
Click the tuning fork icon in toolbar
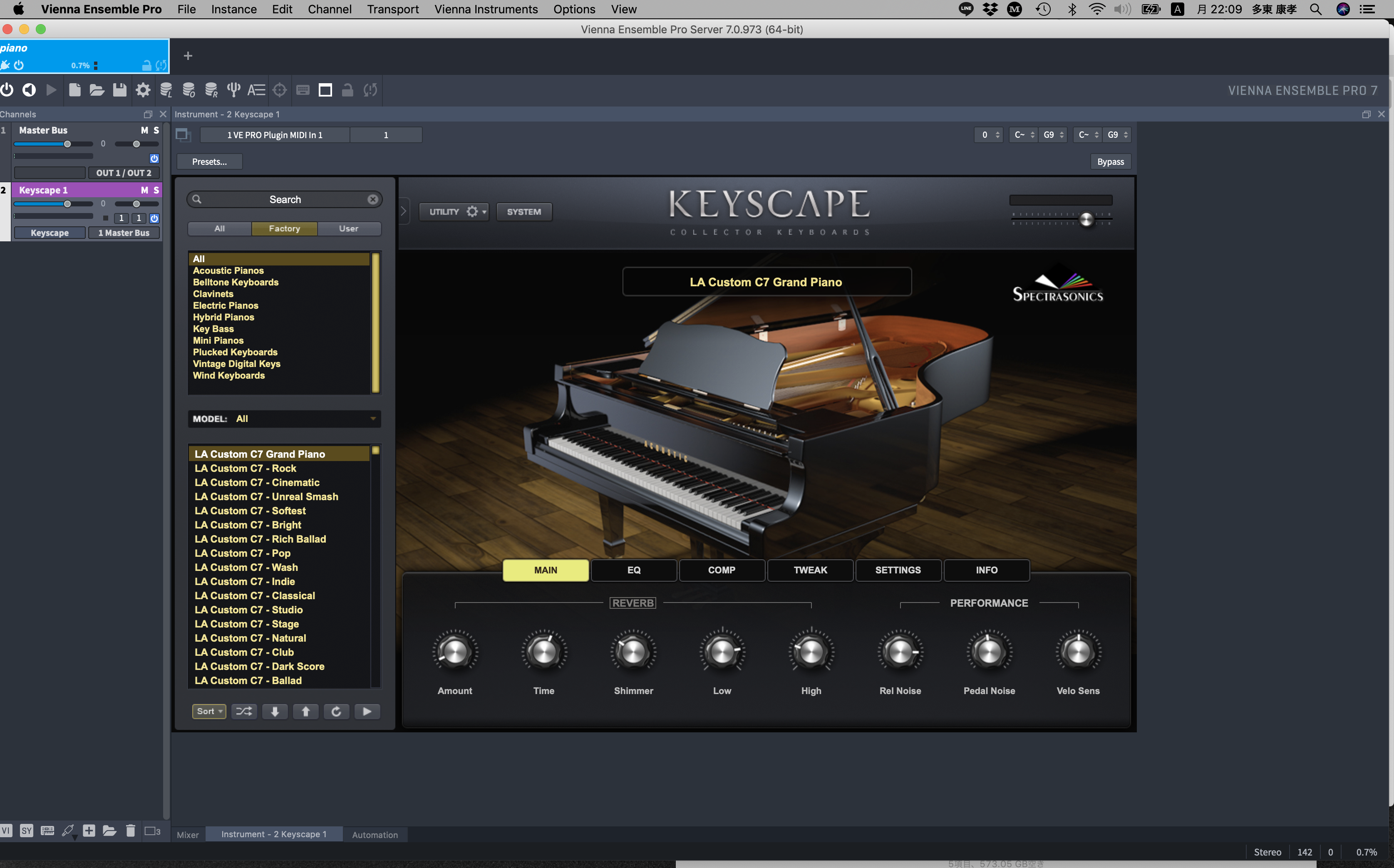coord(233,89)
